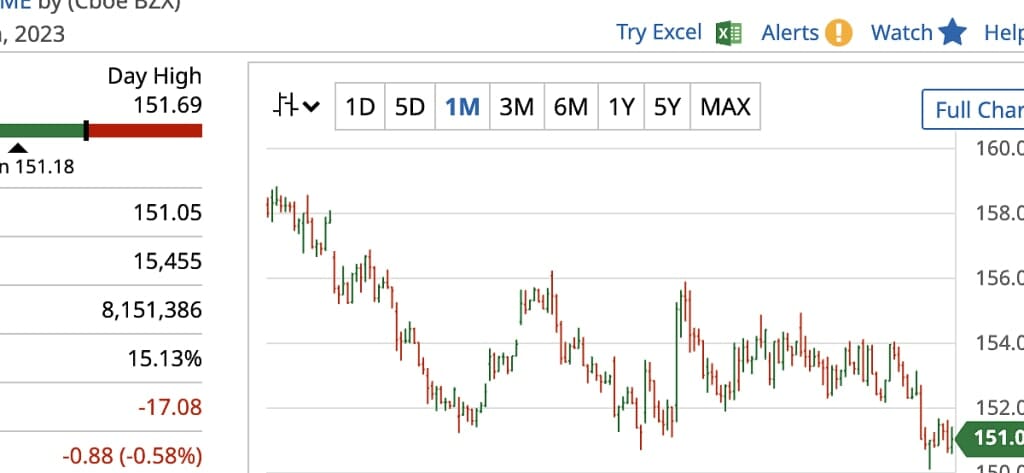
Task: Expand the chart type dropdown chevron
Action: (311, 107)
